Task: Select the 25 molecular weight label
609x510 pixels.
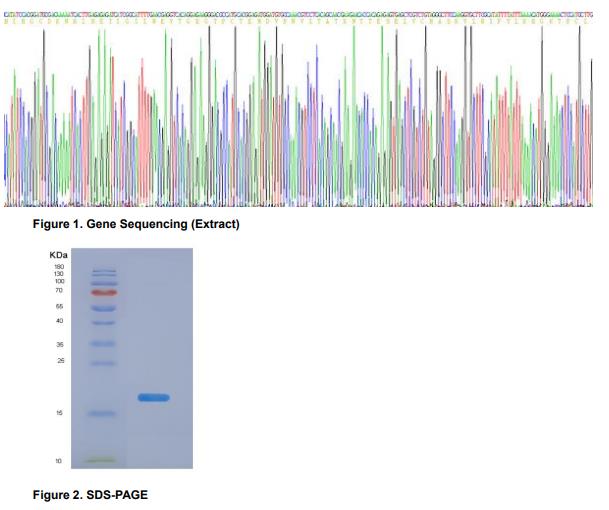Action: click(x=59, y=361)
